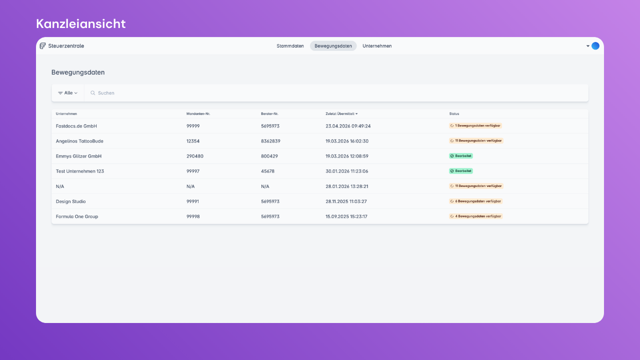Click the timestamp 23.04.2026 09:49:24
The image size is (640, 360).
point(348,126)
